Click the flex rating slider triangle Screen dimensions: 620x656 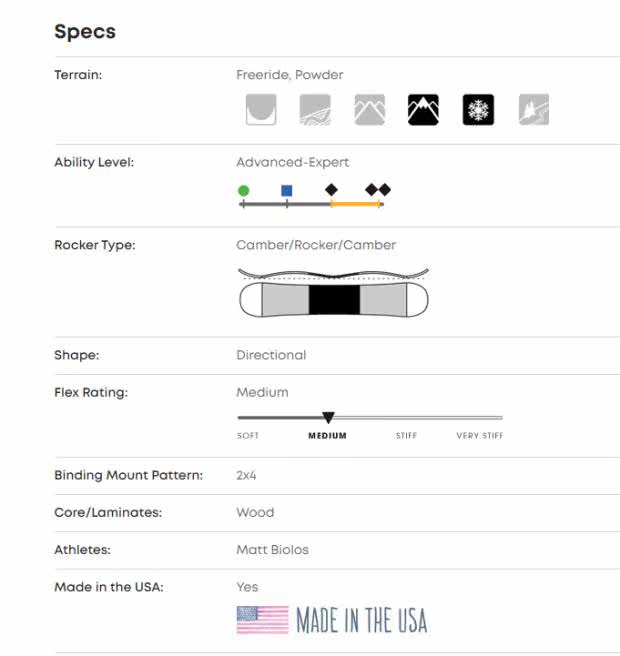pyautogui.click(x=328, y=417)
